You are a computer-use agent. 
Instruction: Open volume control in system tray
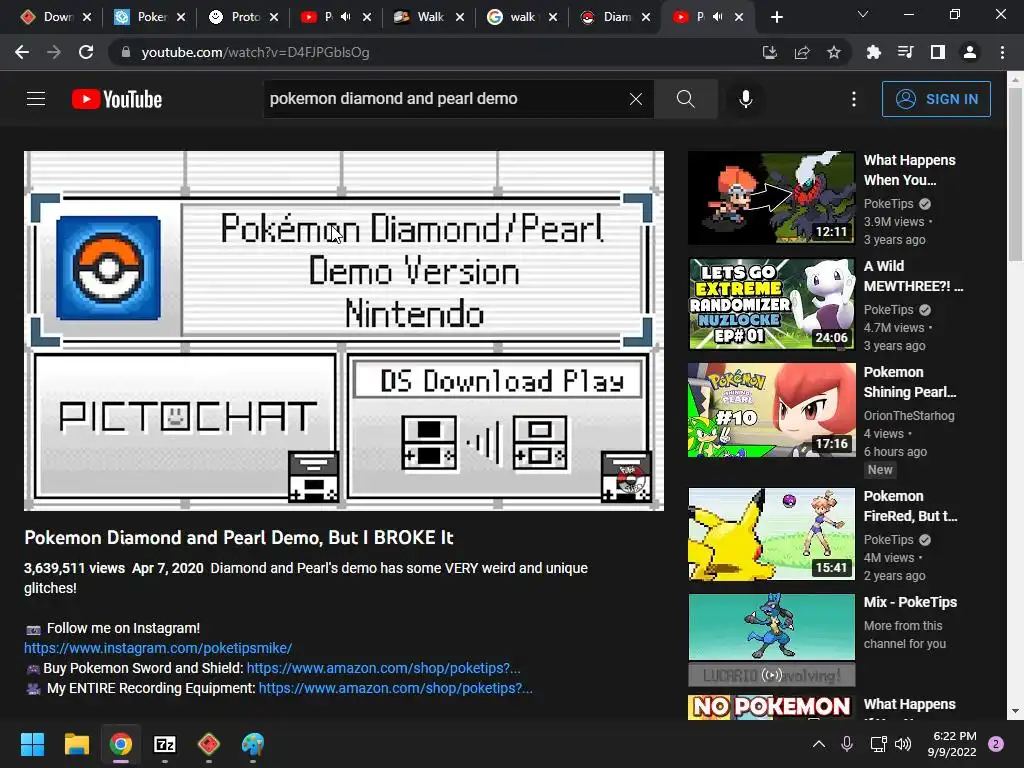point(903,744)
